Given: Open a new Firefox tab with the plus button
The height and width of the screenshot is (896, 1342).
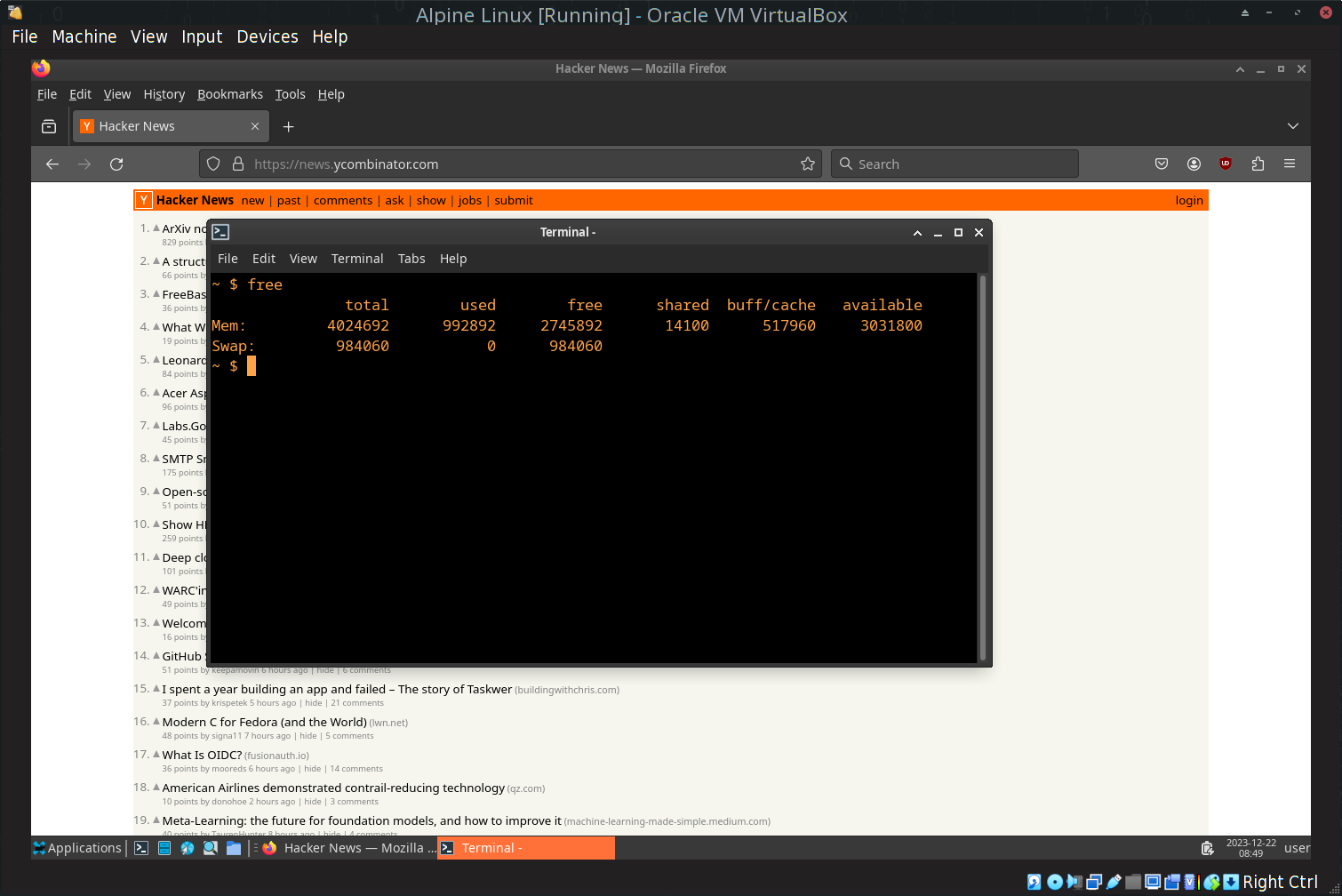Looking at the screenshot, I should tap(288, 126).
